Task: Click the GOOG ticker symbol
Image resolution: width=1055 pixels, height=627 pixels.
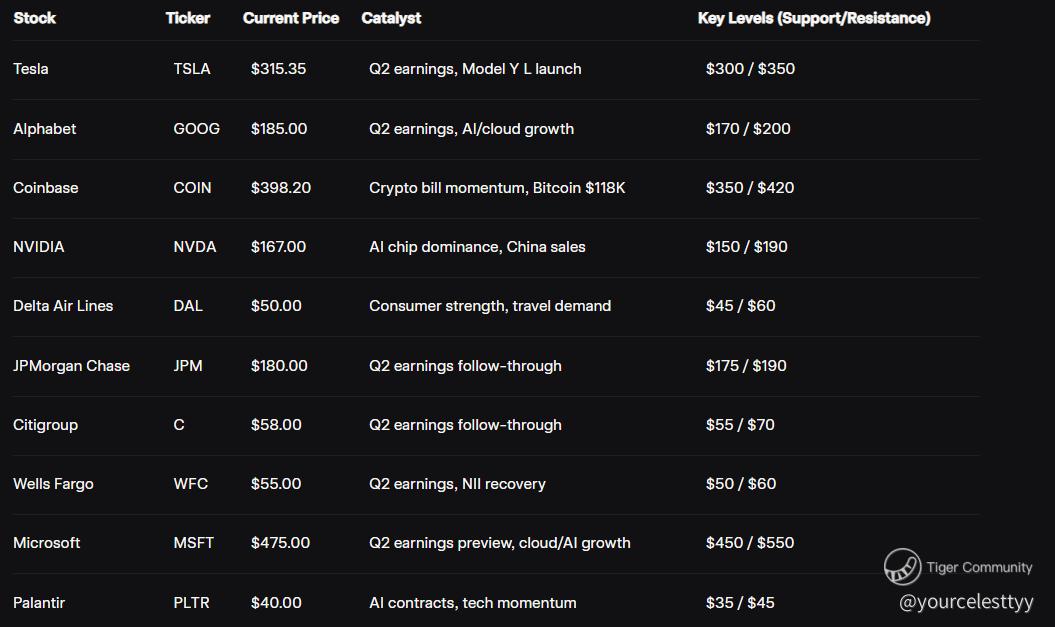Action: (x=196, y=129)
